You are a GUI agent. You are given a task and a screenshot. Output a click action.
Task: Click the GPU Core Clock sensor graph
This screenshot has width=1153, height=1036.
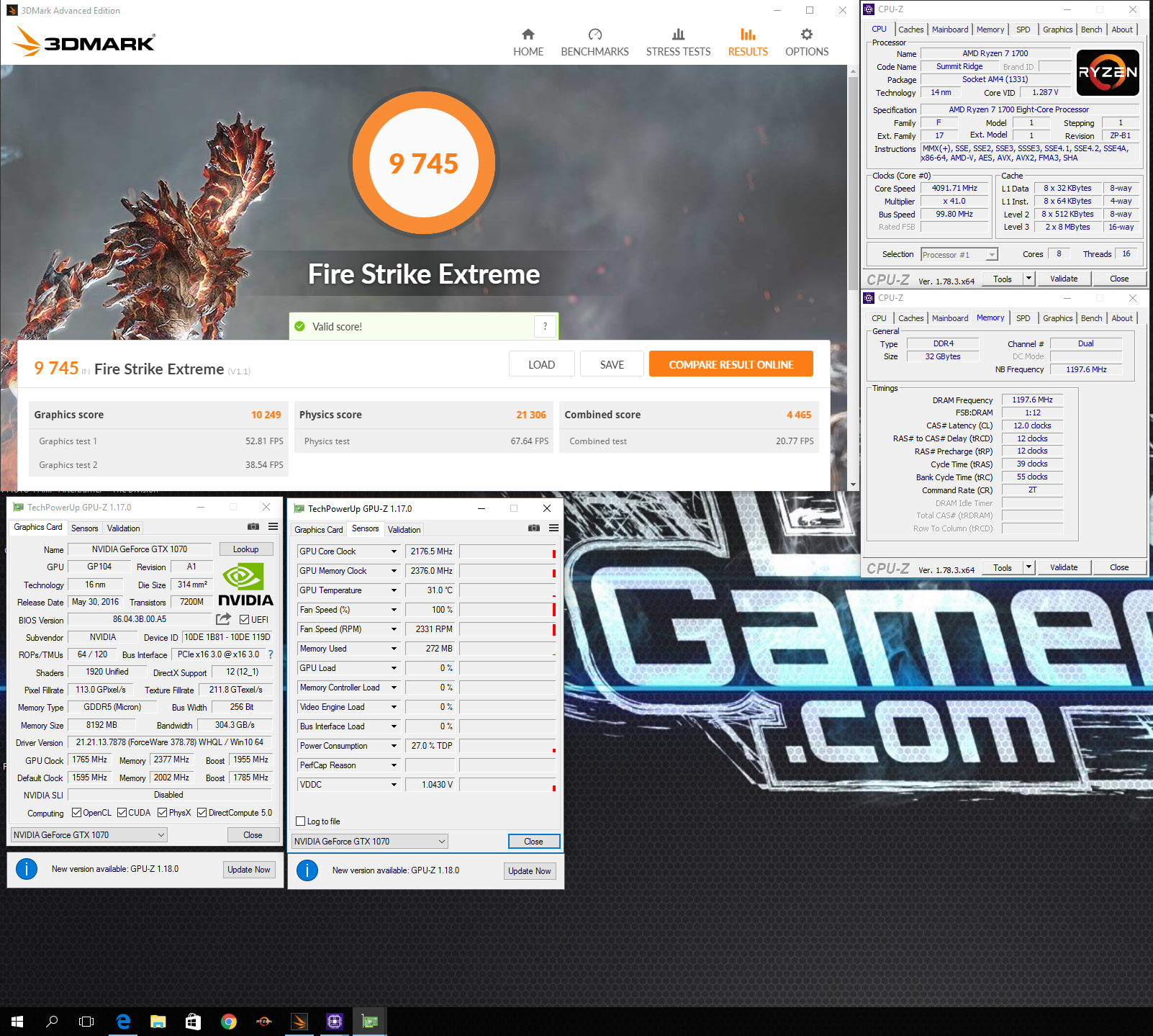click(x=507, y=551)
